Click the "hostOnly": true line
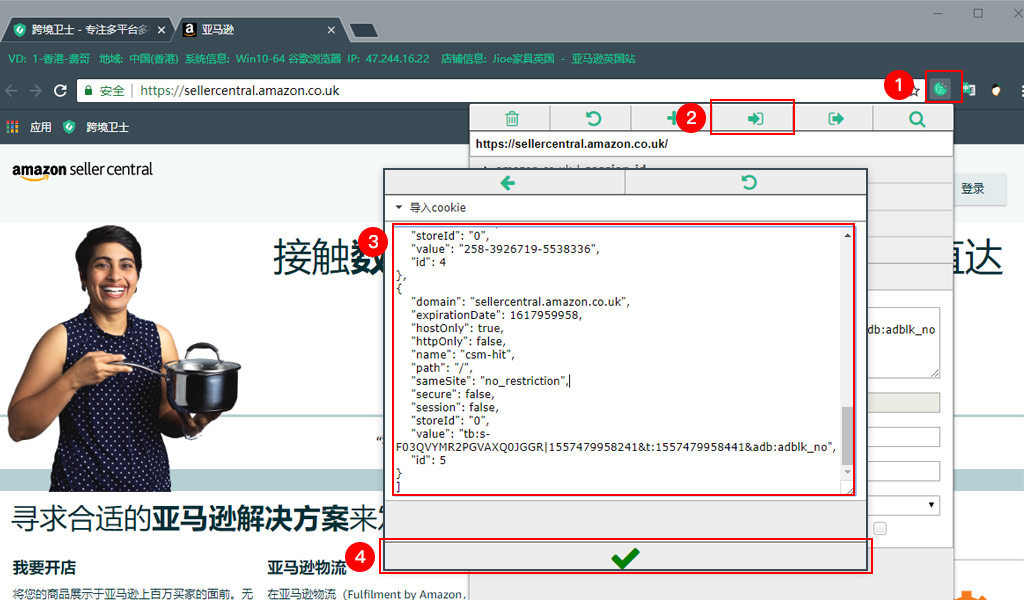Image resolution: width=1024 pixels, height=600 pixels. pos(457,328)
